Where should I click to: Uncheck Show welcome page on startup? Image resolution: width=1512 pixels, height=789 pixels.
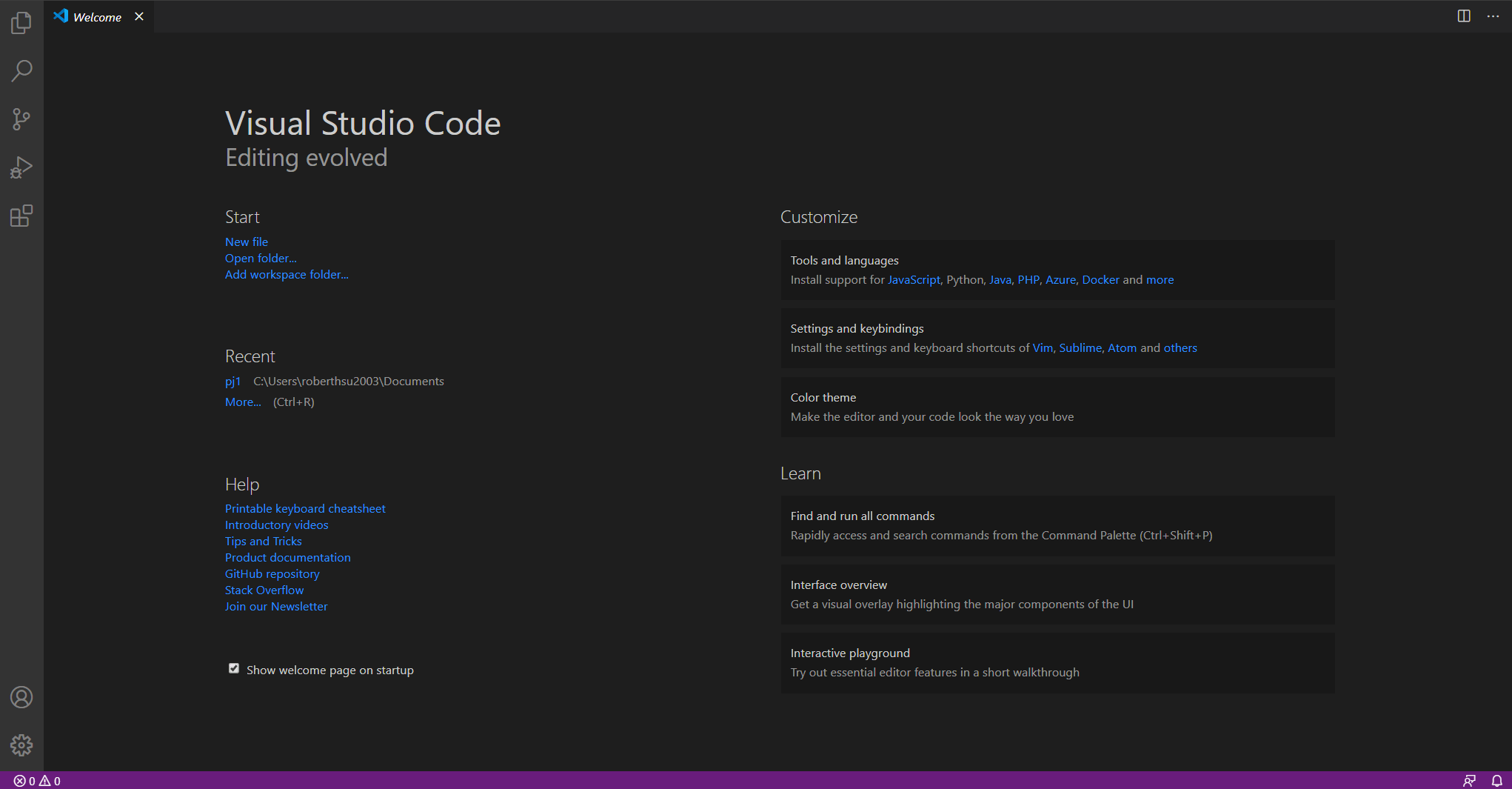[234, 668]
